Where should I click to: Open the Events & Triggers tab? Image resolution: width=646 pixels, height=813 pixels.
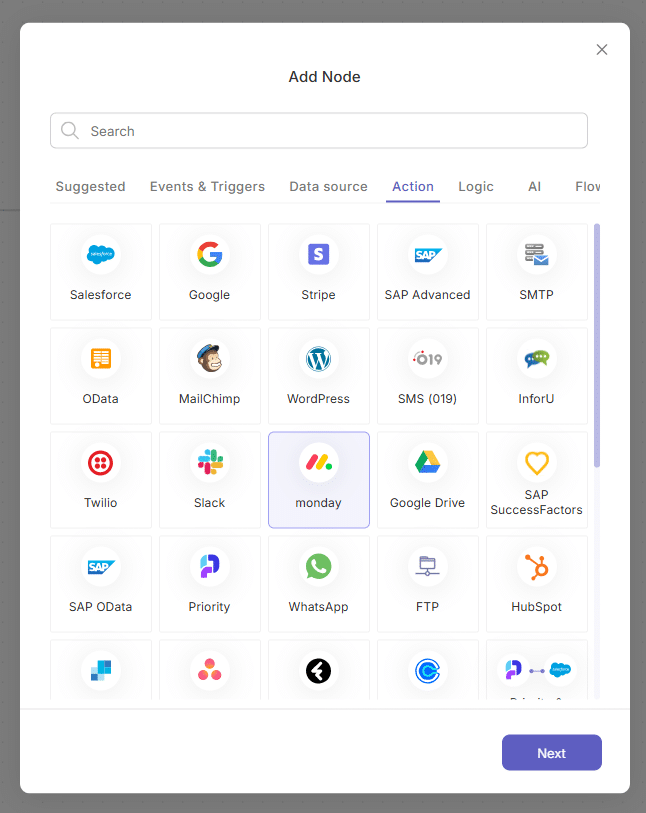[x=207, y=187]
